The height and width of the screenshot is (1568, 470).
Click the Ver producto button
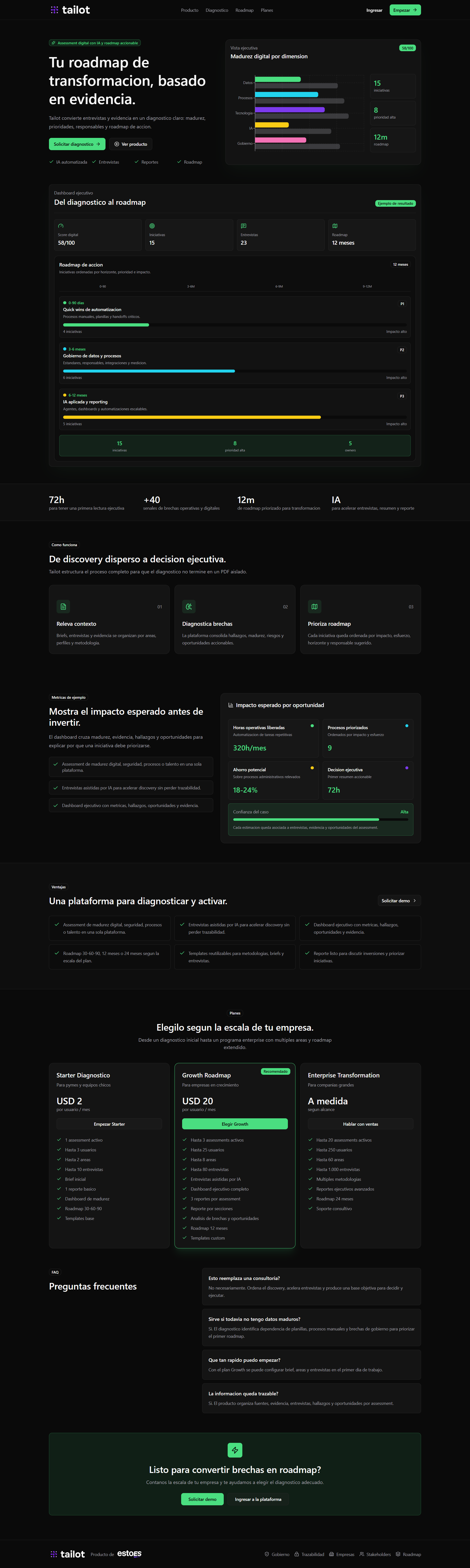coord(131,144)
